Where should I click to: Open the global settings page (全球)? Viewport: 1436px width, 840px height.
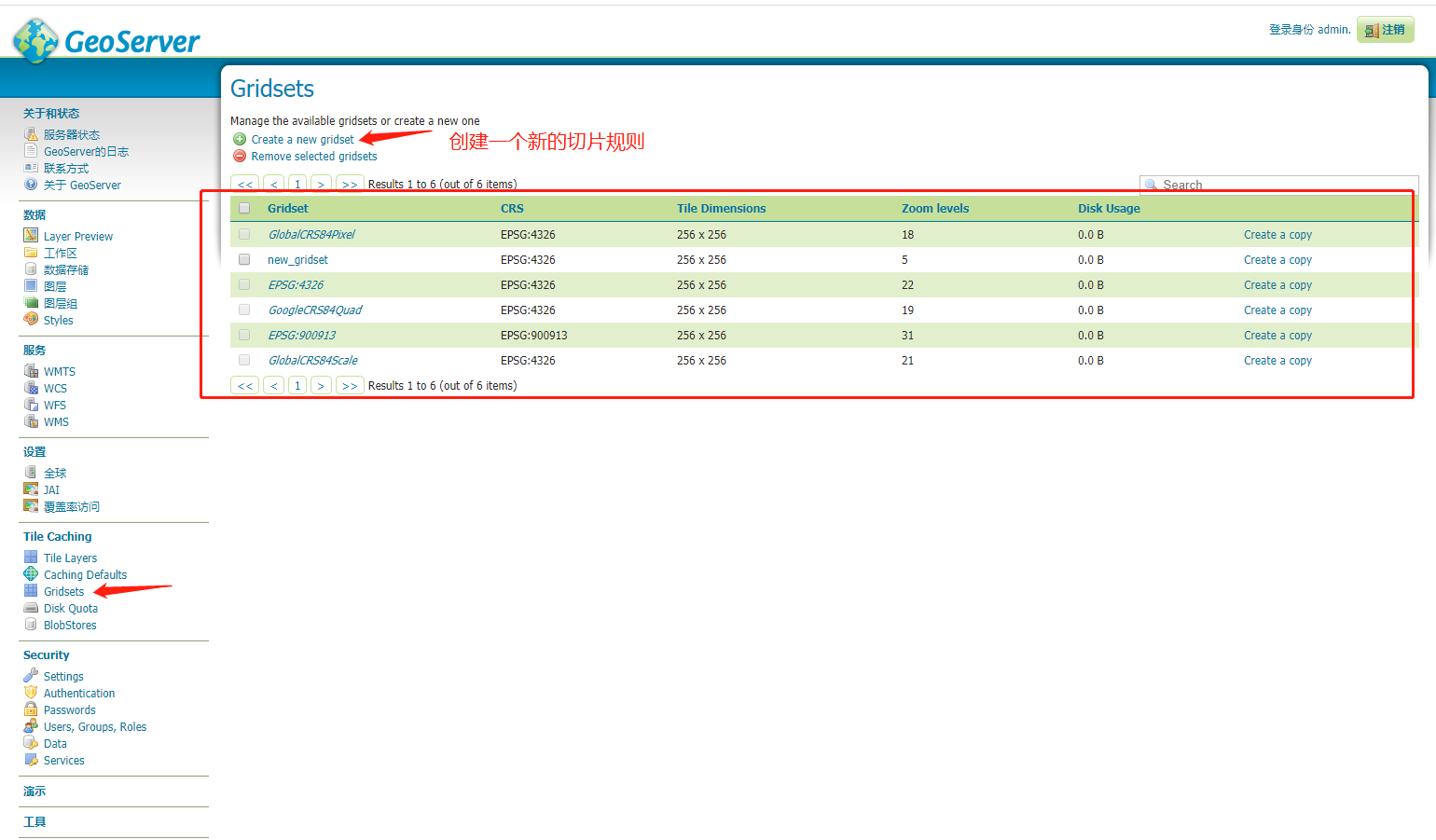point(55,474)
